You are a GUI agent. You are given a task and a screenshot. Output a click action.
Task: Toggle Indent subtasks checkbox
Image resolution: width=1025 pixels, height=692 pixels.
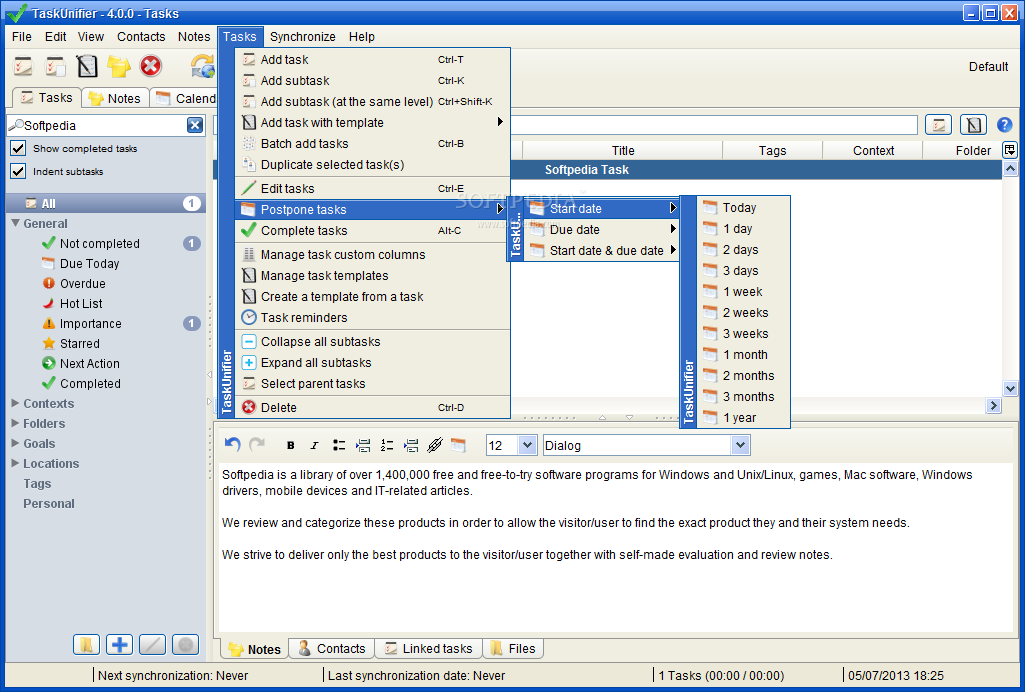[x=18, y=171]
